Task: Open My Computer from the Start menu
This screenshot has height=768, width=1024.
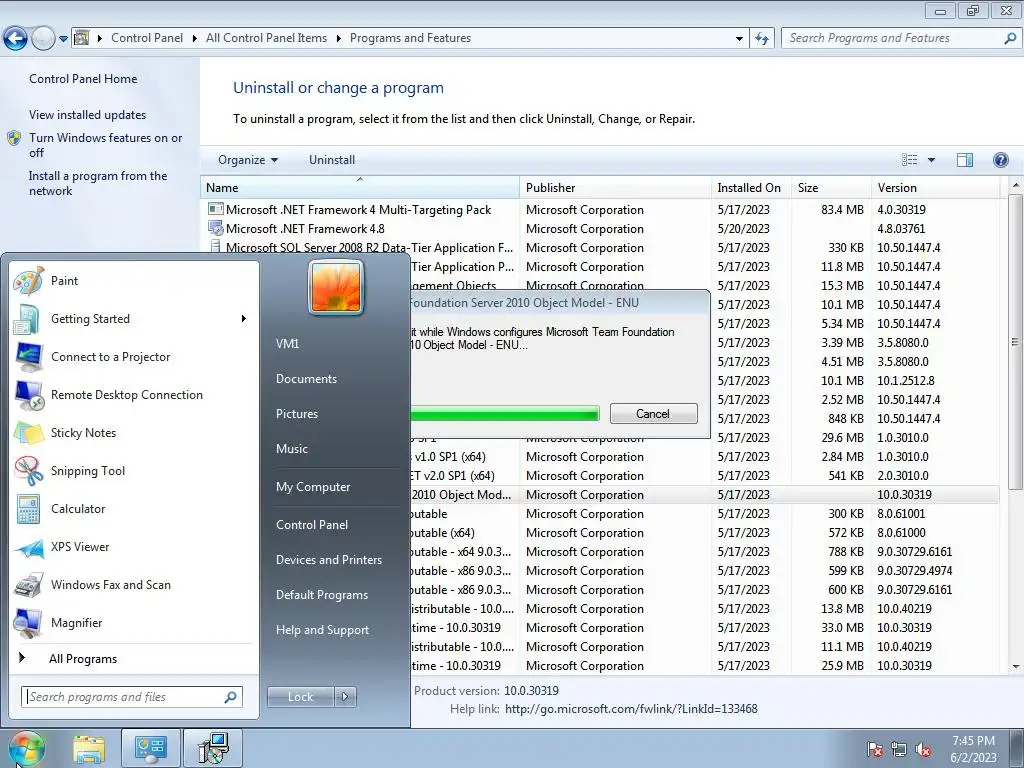Action: (x=313, y=487)
